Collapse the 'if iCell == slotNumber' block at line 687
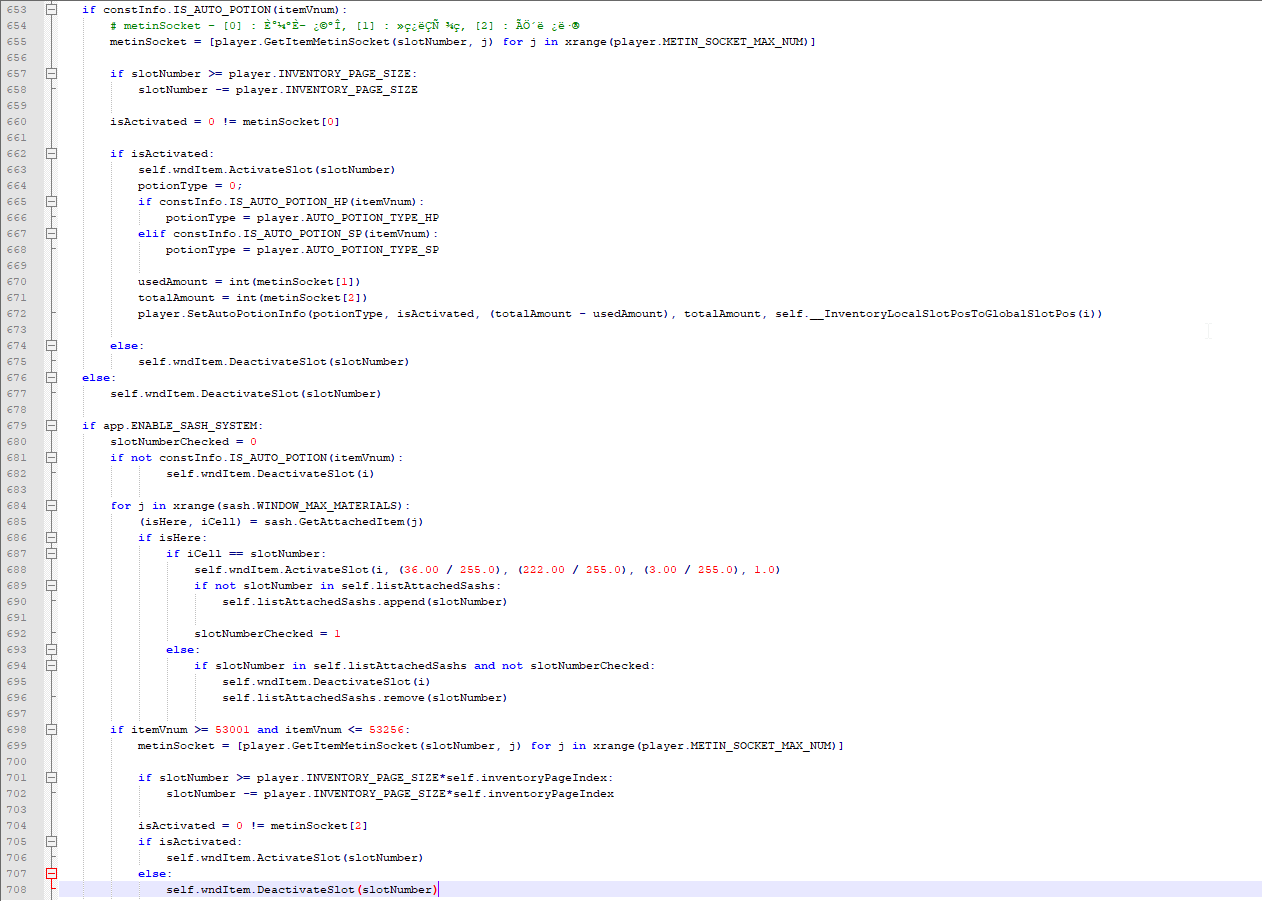Screen dimensions: 1262x901 click(51, 554)
